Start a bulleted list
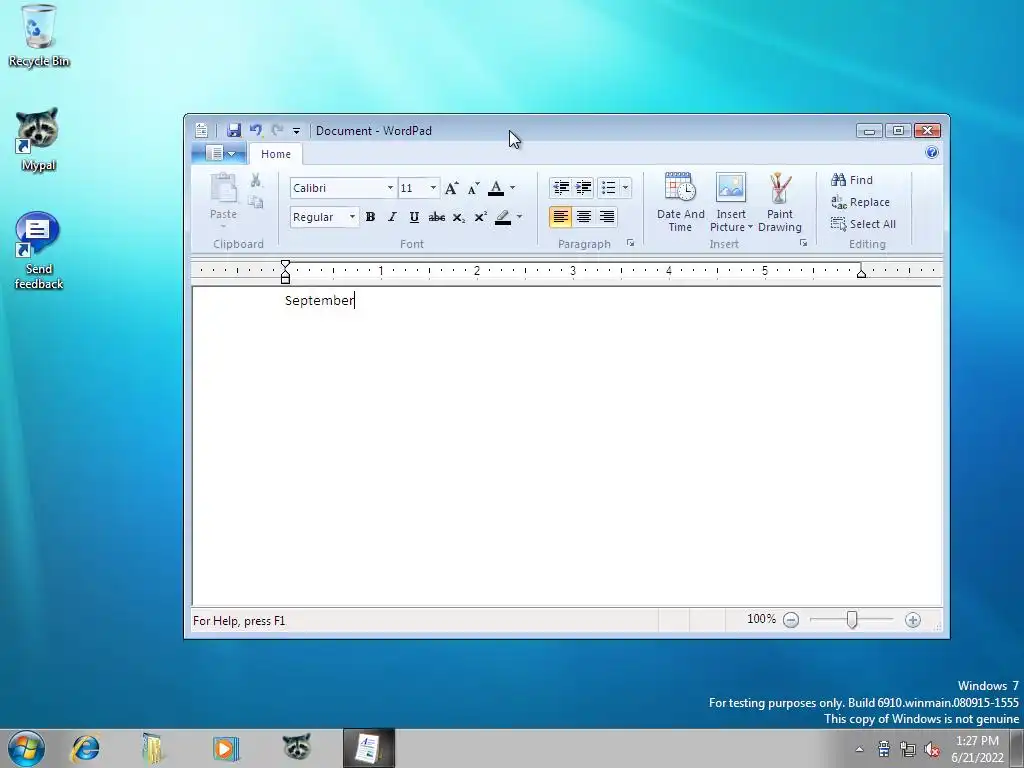 [x=608, y=188]
